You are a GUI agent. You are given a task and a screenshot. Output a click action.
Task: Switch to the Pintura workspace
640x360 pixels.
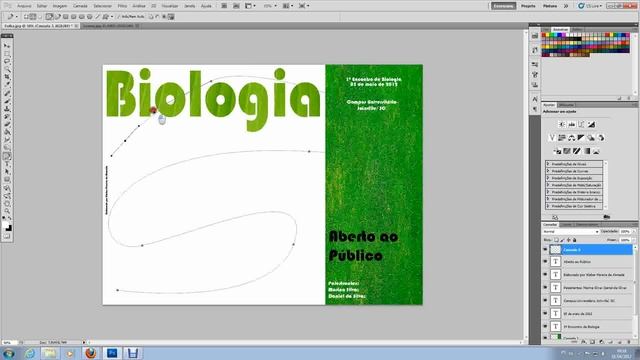550,6
